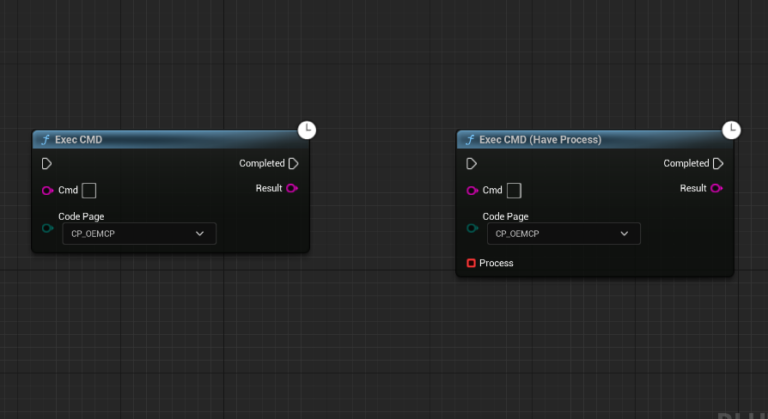Click Code Page label on Exec CMD (Have Process)
This screenshot has height=419, width=768.
(505, 216)
